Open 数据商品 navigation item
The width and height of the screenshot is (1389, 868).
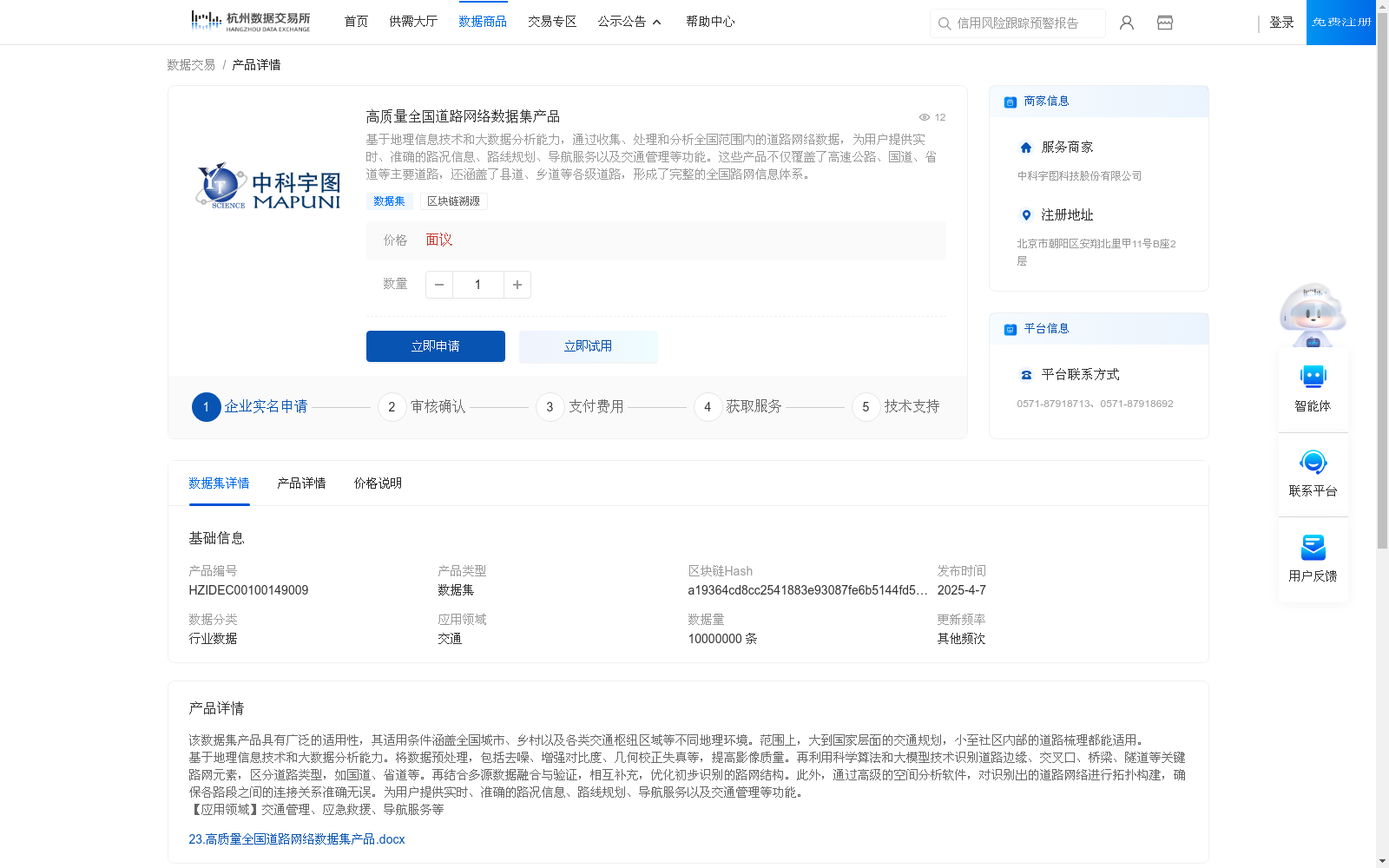[x=483, y=22]
